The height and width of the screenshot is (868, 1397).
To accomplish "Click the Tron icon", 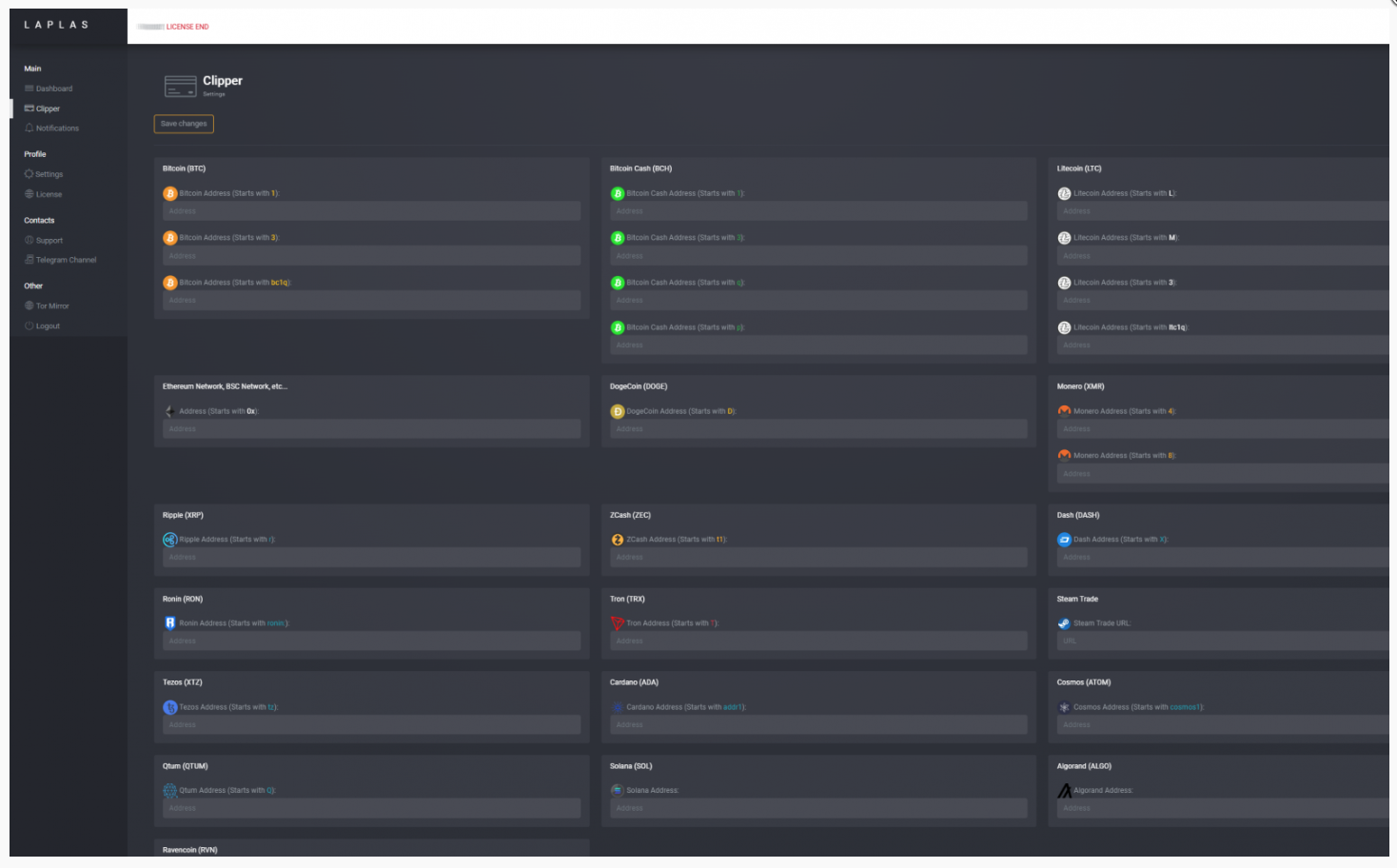I will (618, 623).
